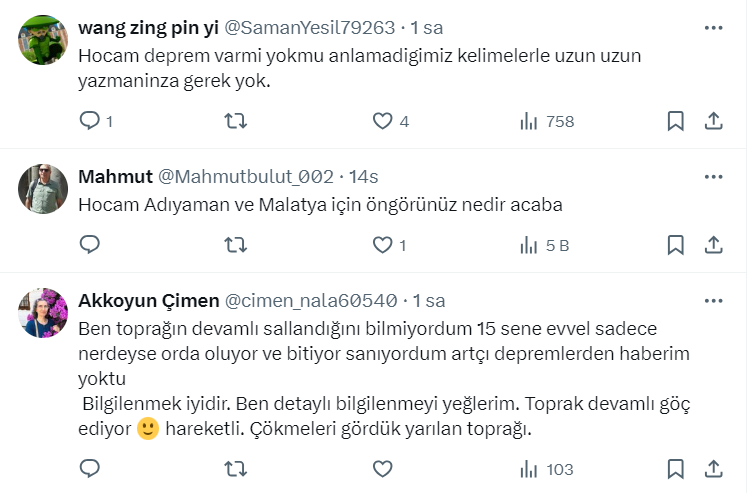Open more options for wang zing pin yi's tweet

click(x=713, y=27)
